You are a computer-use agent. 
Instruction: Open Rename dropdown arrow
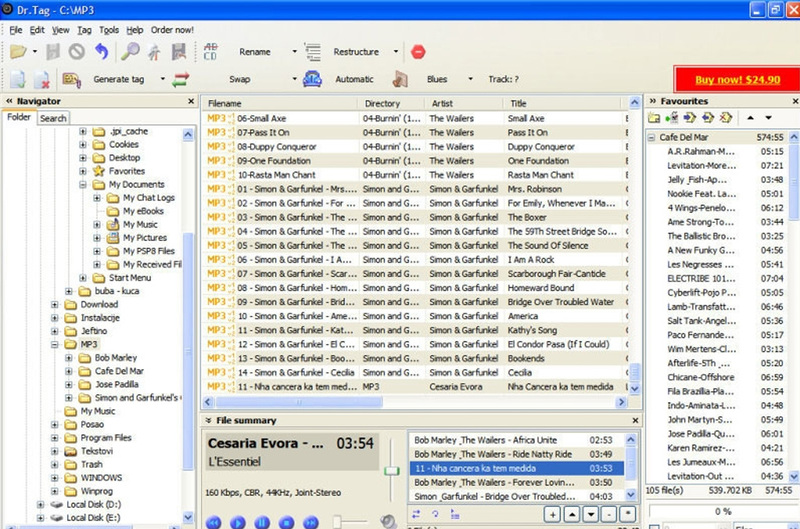(294, 52)
